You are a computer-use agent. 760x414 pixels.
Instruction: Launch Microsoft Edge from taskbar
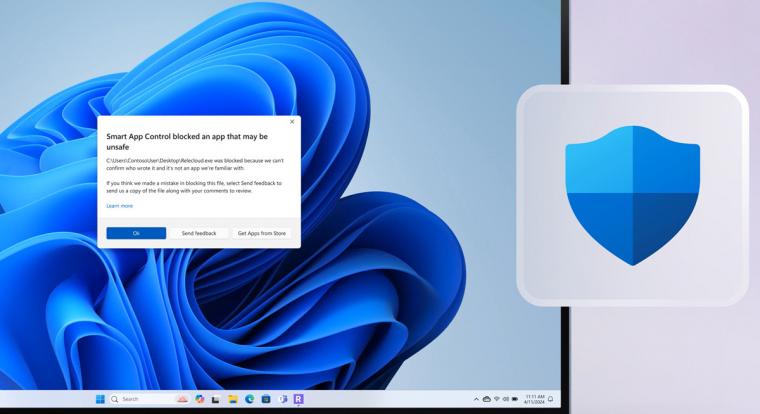[x=250, y=399]
